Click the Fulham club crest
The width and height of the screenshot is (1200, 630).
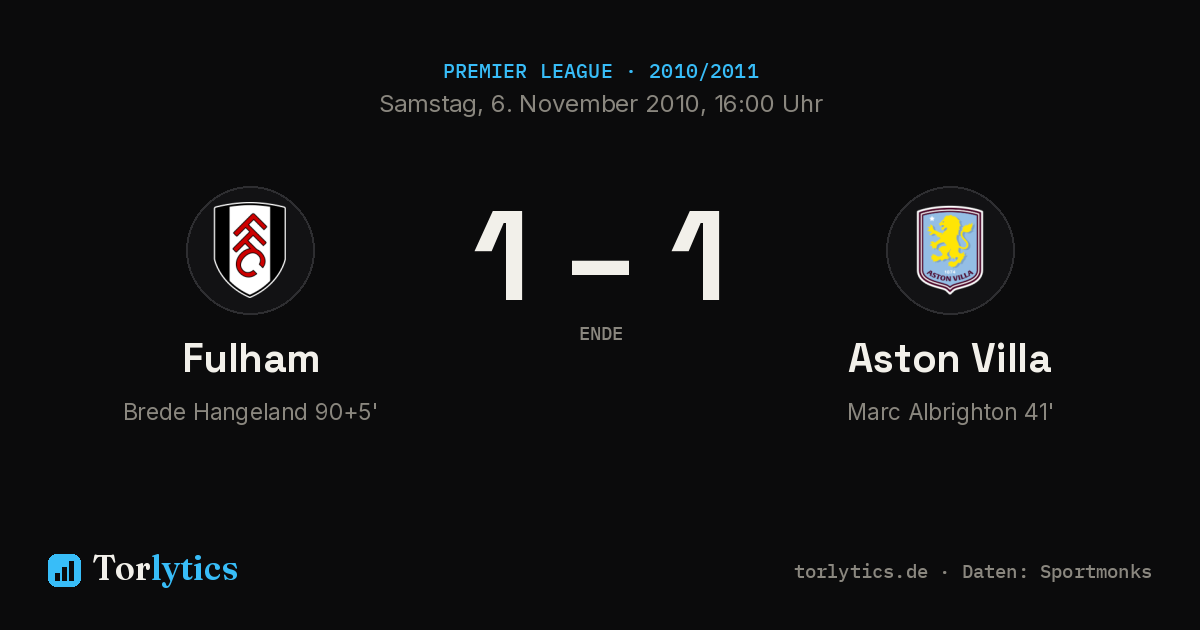(250, 250)
